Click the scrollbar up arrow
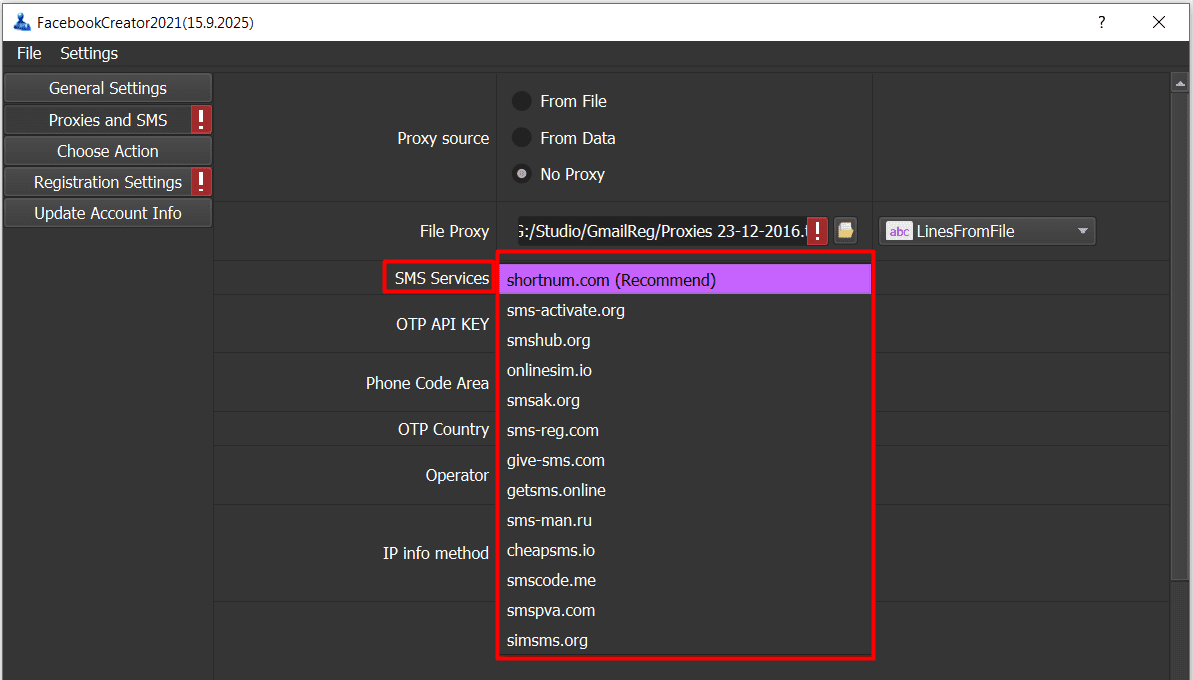 tap(1180, 83)
